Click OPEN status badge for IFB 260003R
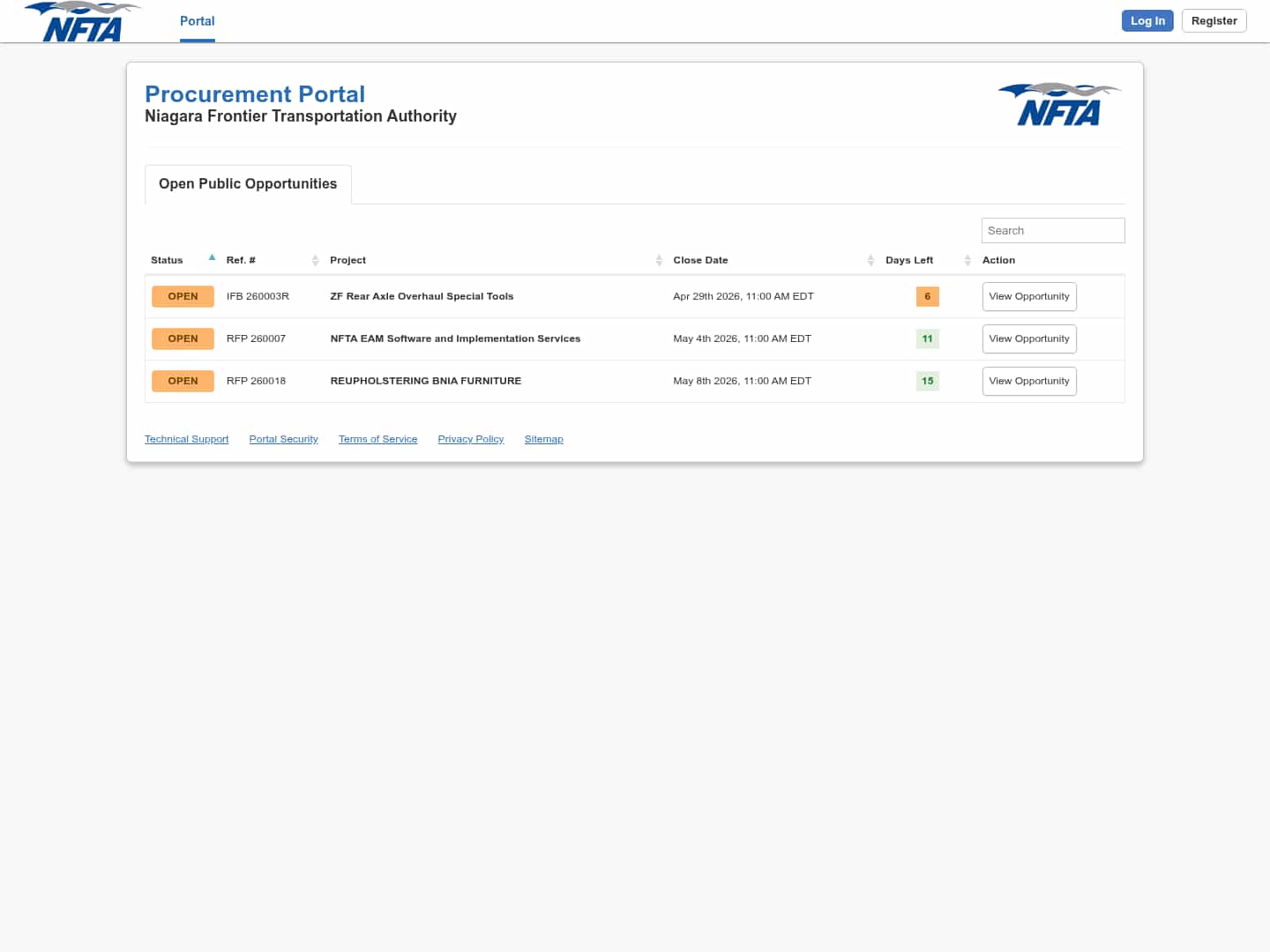Viewport: 1270px width, 952px height. [x=183, y=297]
